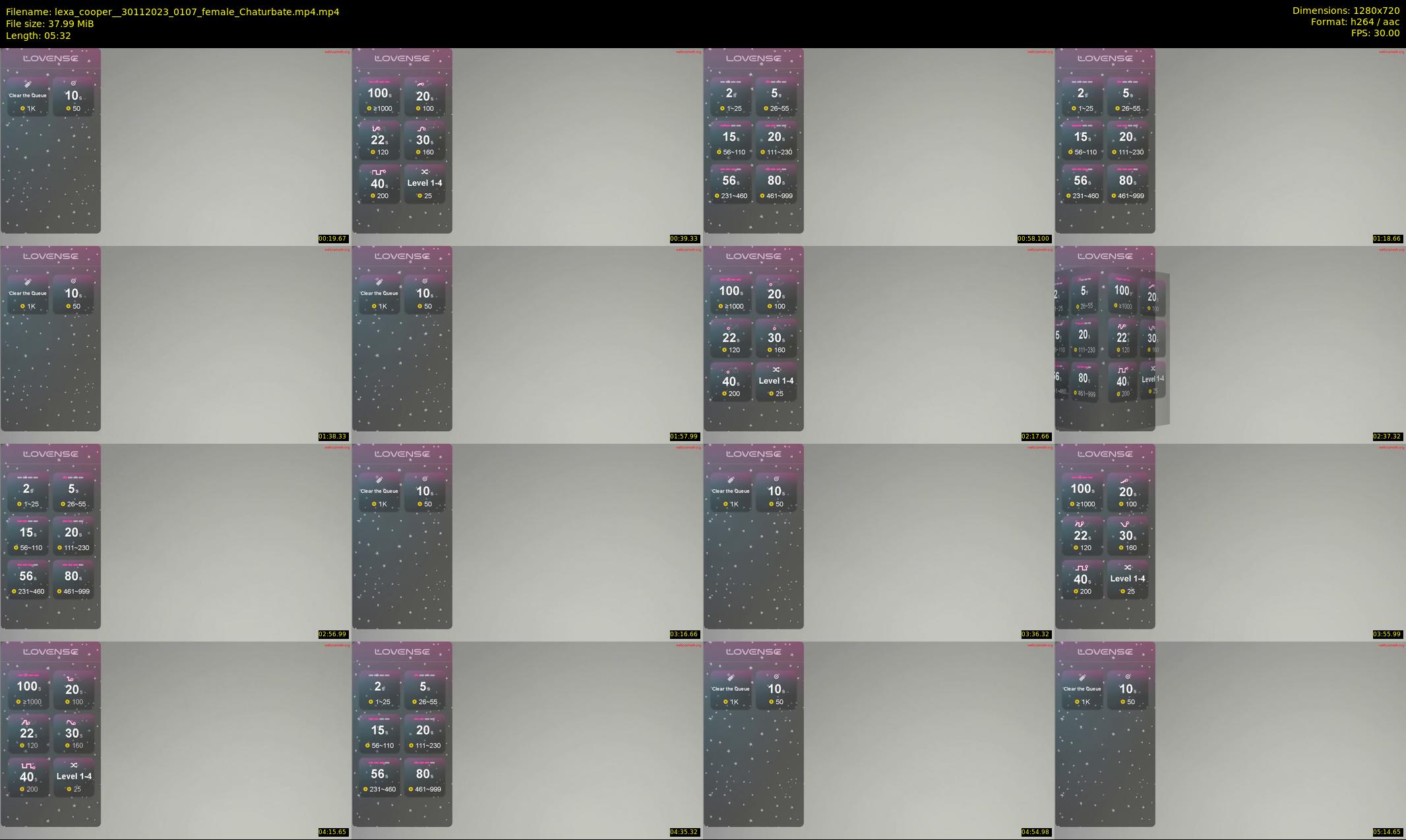Open the thumbnail frame stamped 05:14.65

pos(1230,740)
